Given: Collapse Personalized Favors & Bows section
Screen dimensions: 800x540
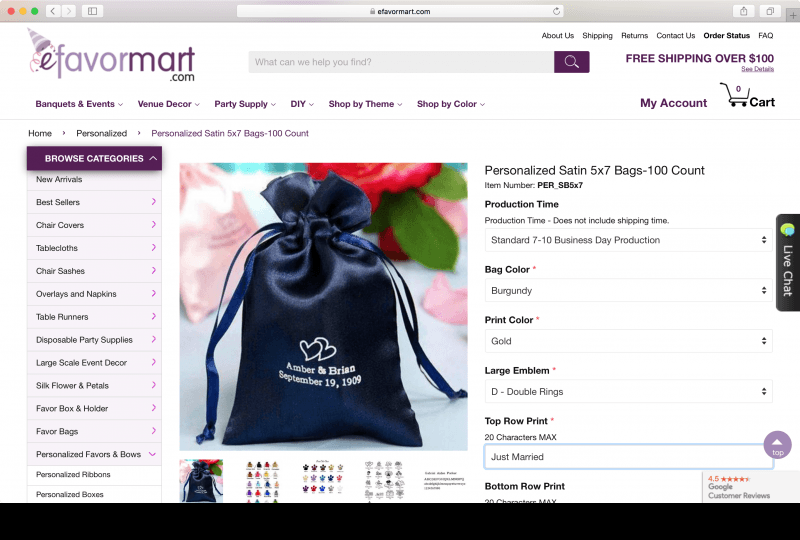Looking at the screenshot, I should tap(152, 454).
